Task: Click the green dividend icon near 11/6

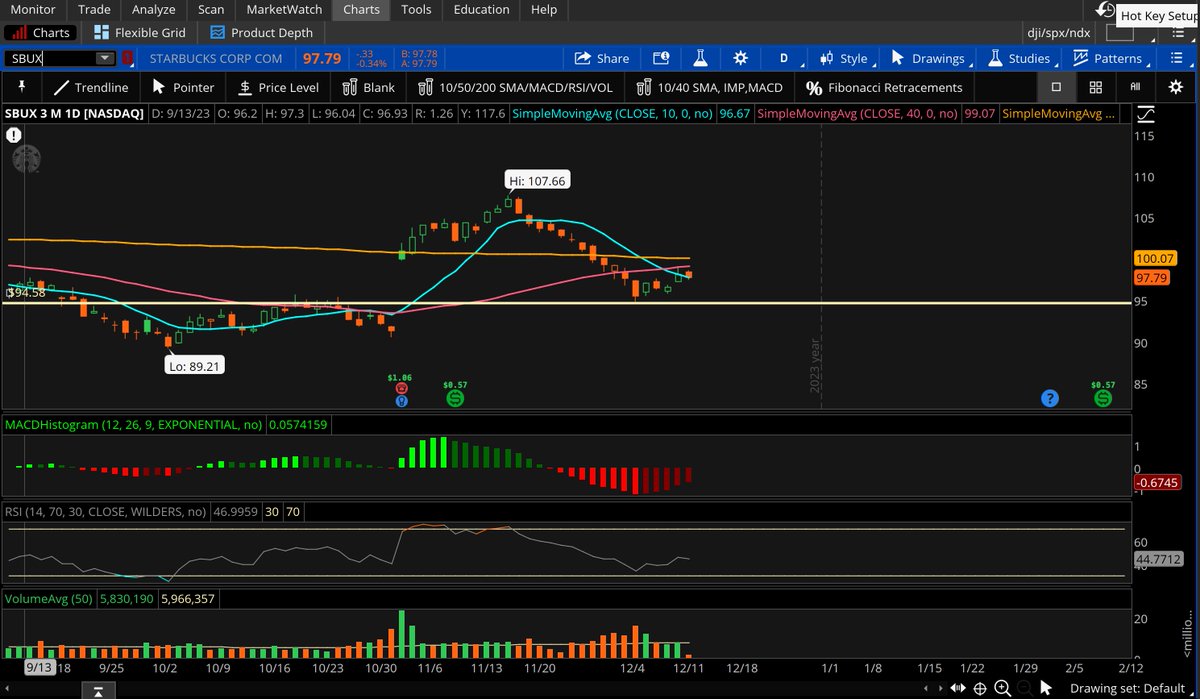Action: [x=455, y=398]
